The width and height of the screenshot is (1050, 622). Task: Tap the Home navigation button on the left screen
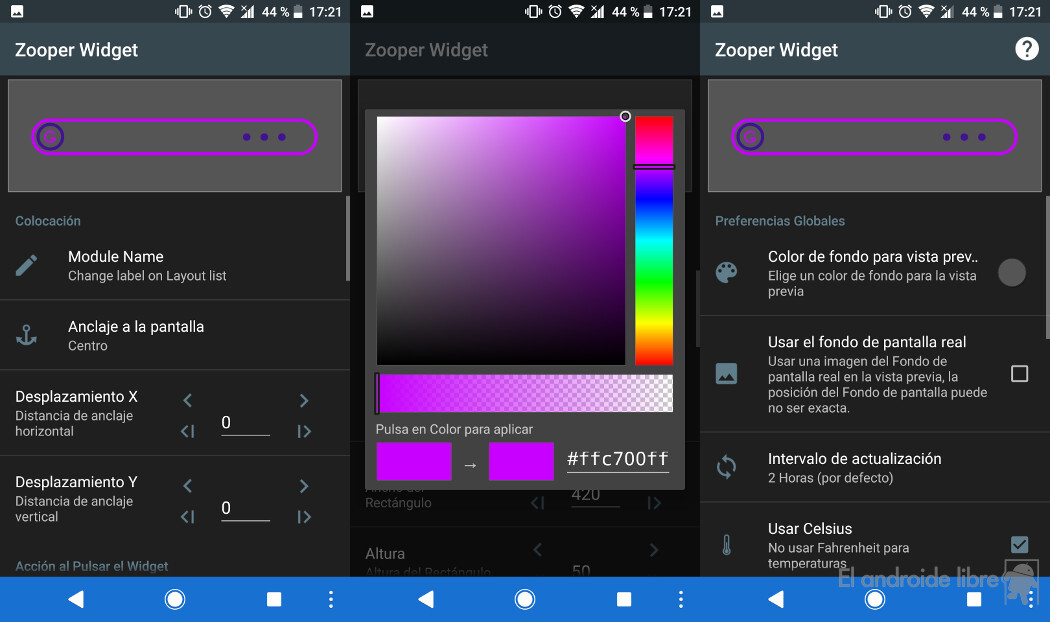pos(175,599)
